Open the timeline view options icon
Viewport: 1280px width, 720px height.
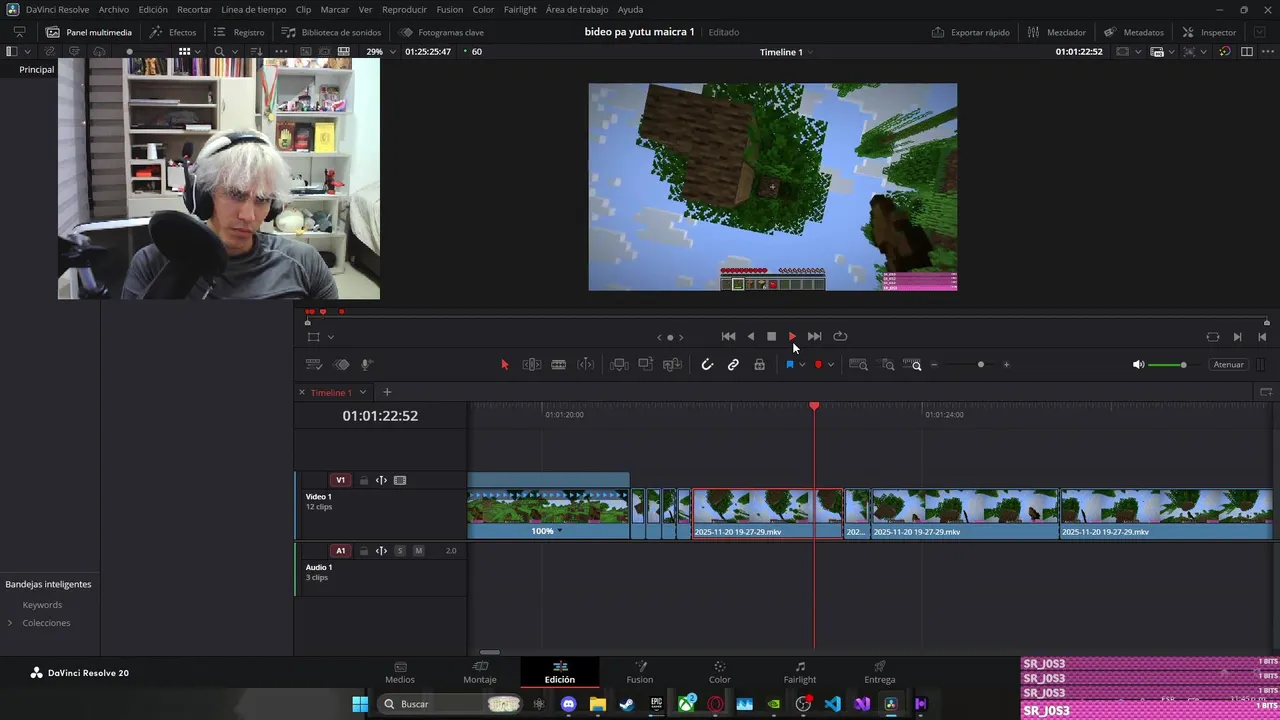point(313,365)
